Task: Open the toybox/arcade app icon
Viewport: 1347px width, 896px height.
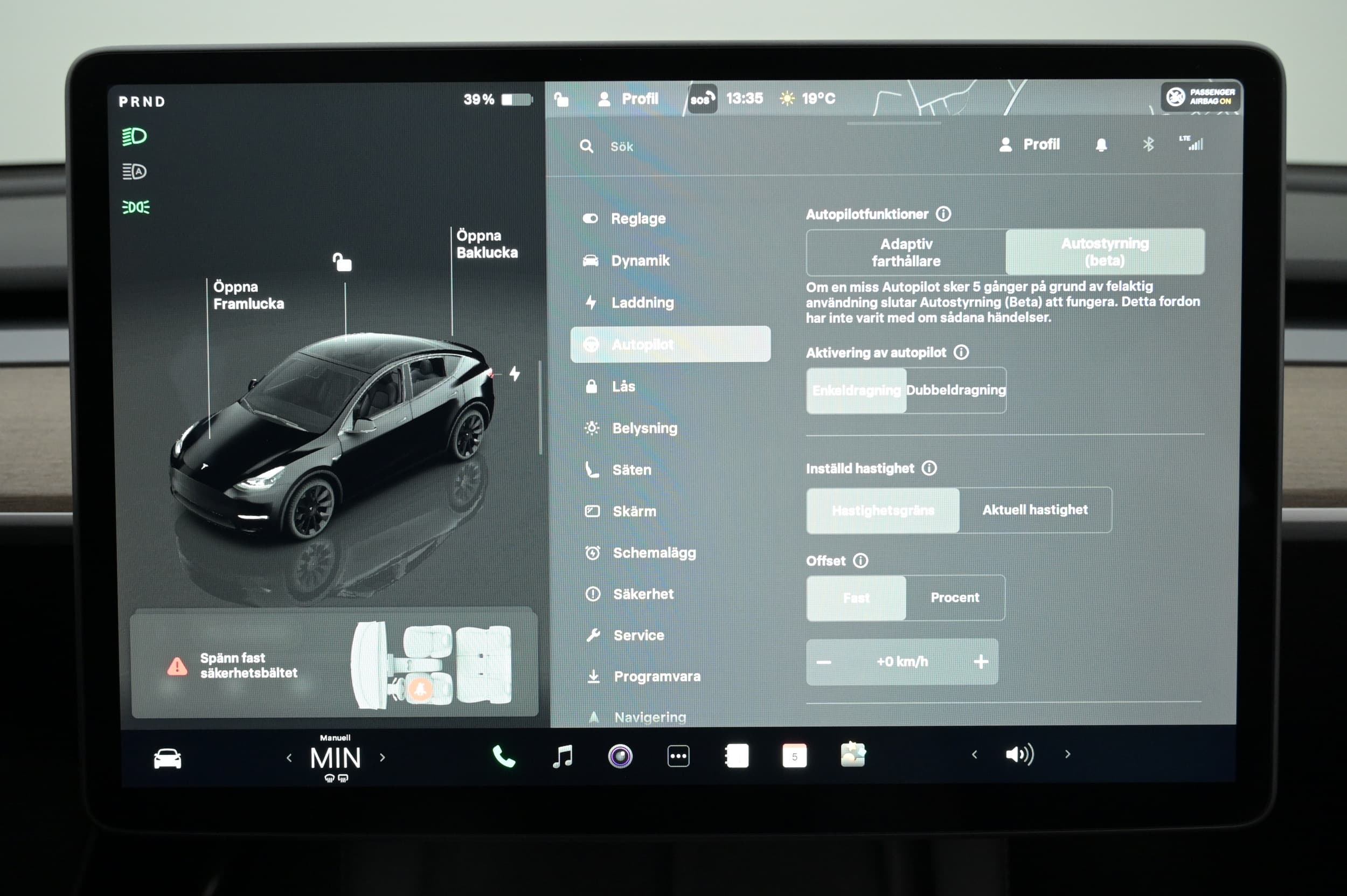Action: 853,754
